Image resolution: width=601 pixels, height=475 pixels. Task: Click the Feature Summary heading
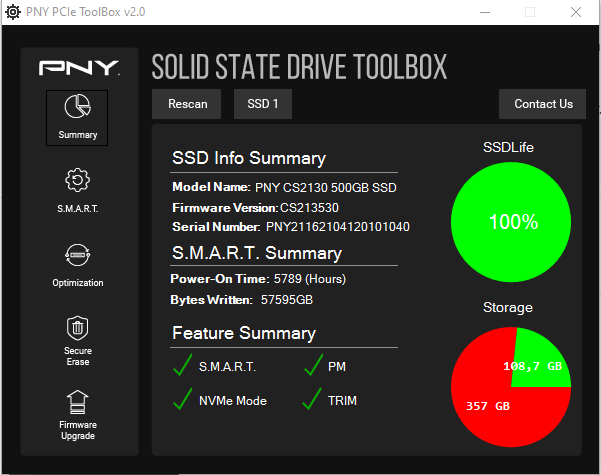(244, 333)
